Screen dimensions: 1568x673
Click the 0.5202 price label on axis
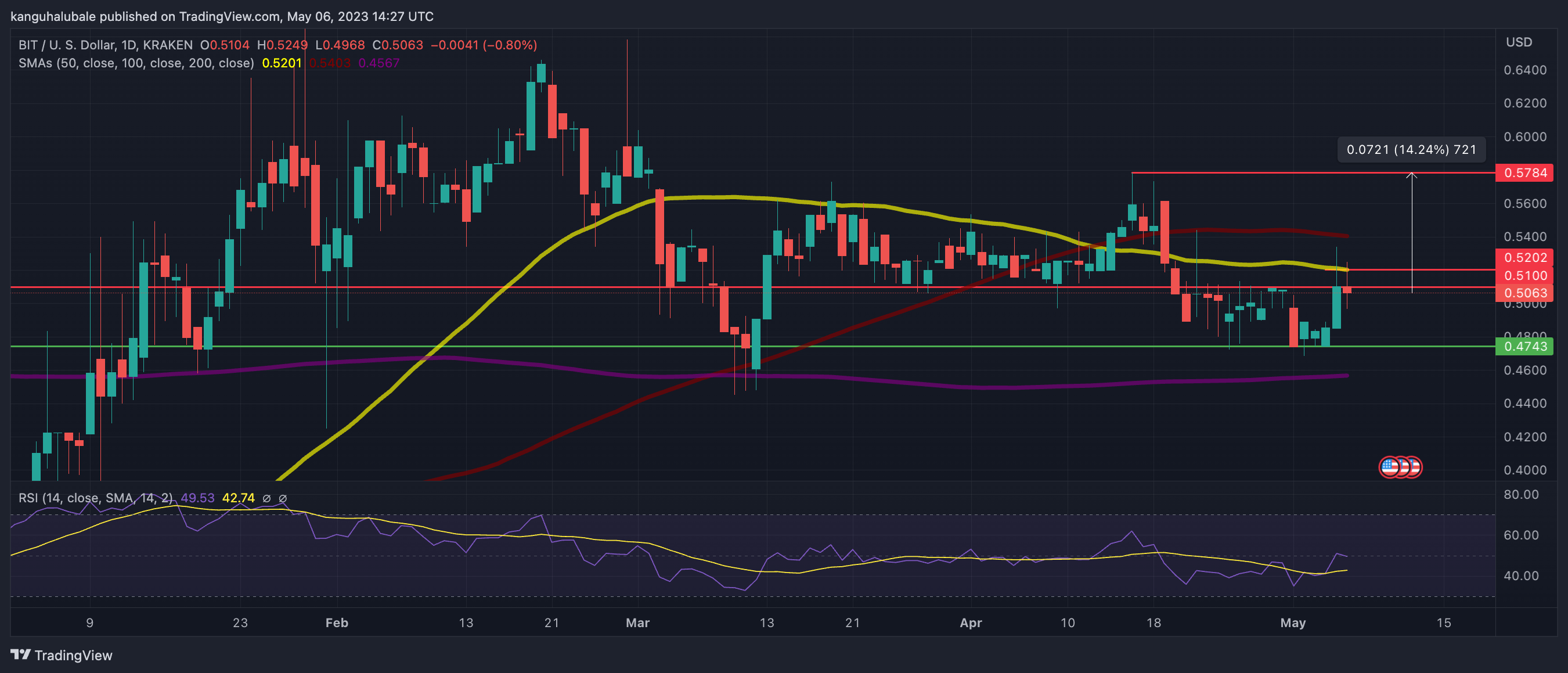[1525, 258]
